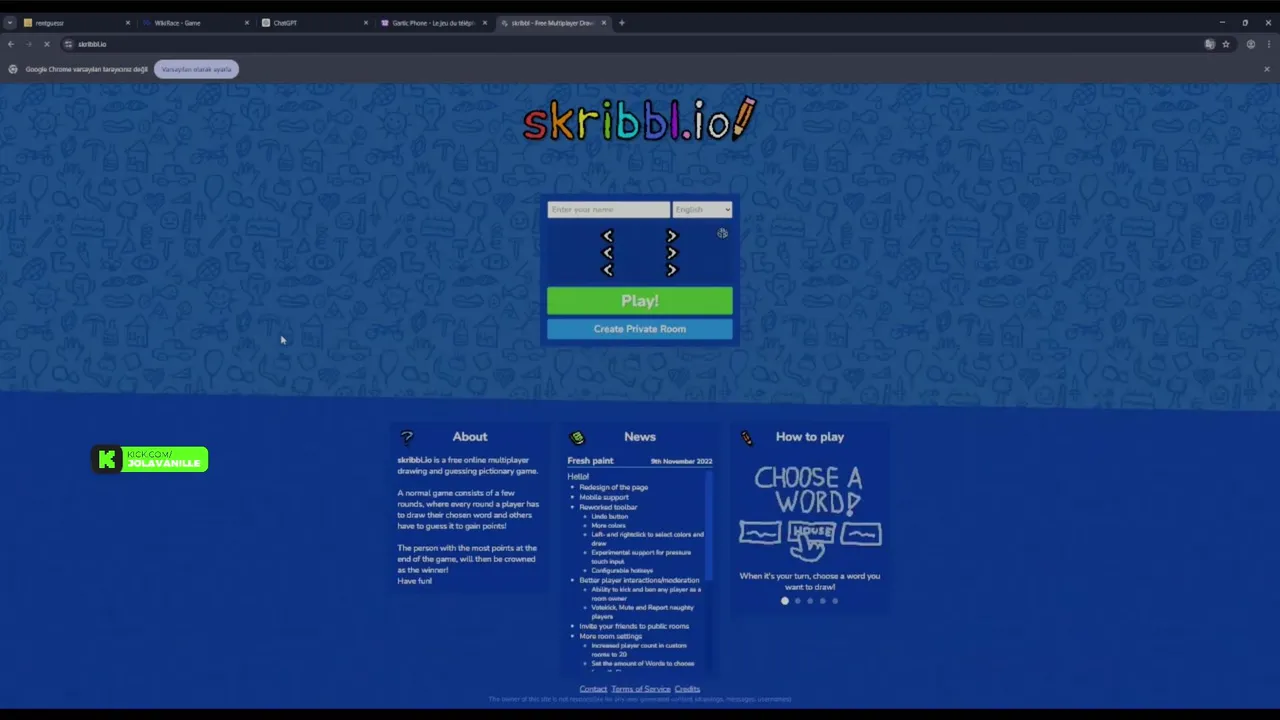Select fourth How to play slide dot
The height and width of the screenshot is (720, 1280).
pos(823,601)
